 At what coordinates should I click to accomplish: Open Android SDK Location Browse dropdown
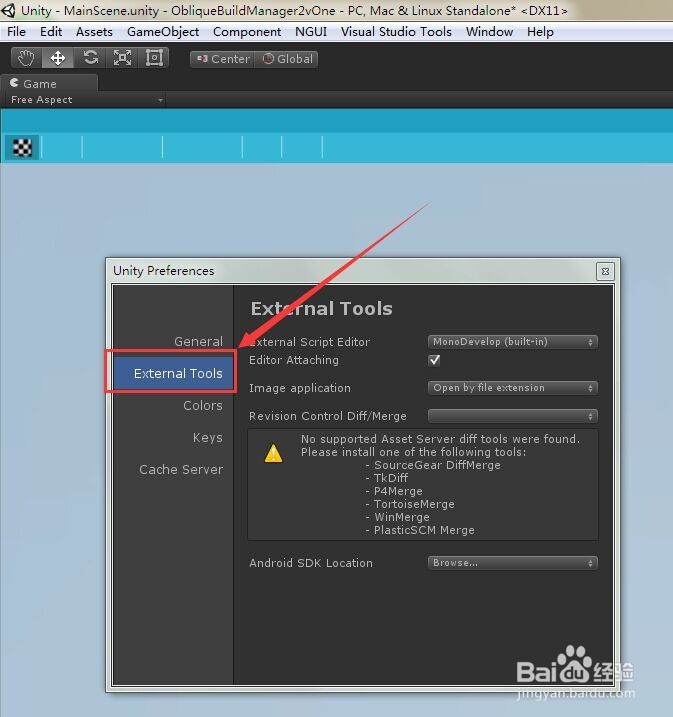coord(513,563)
